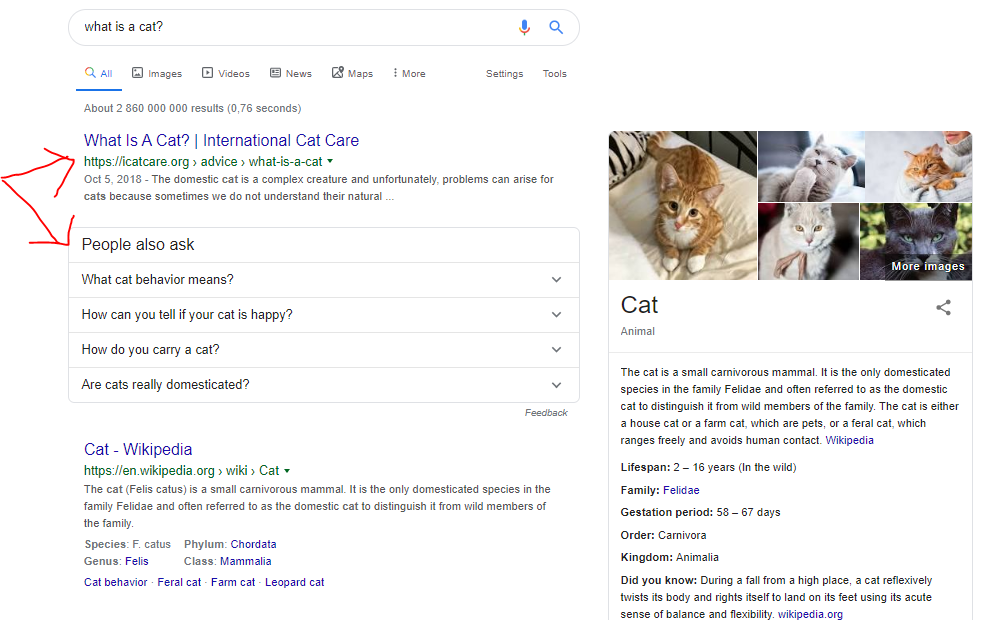The width and height of the screenshot is (983, 620).
Task: Open the 'Cat - Wikipedia' result
Action: coord(138,449)
